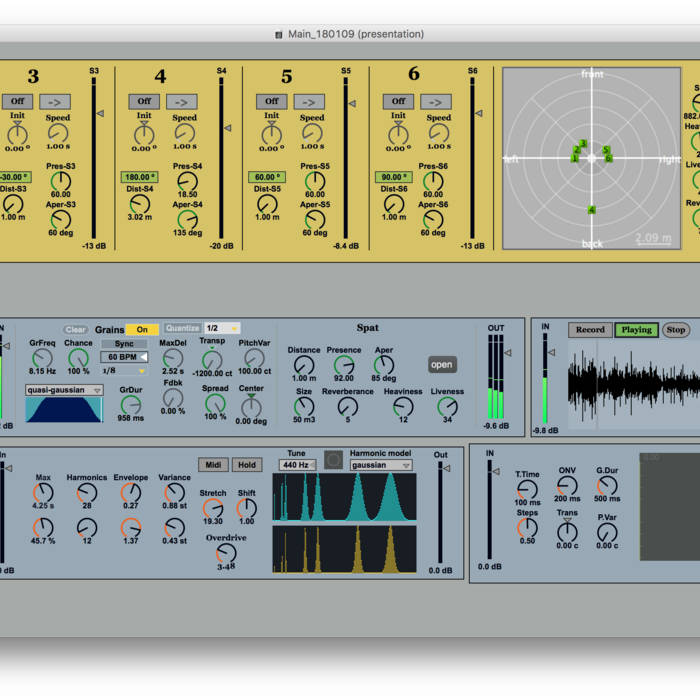
Task: Click the Presence knob in Spat
Action: click(344, 365)
